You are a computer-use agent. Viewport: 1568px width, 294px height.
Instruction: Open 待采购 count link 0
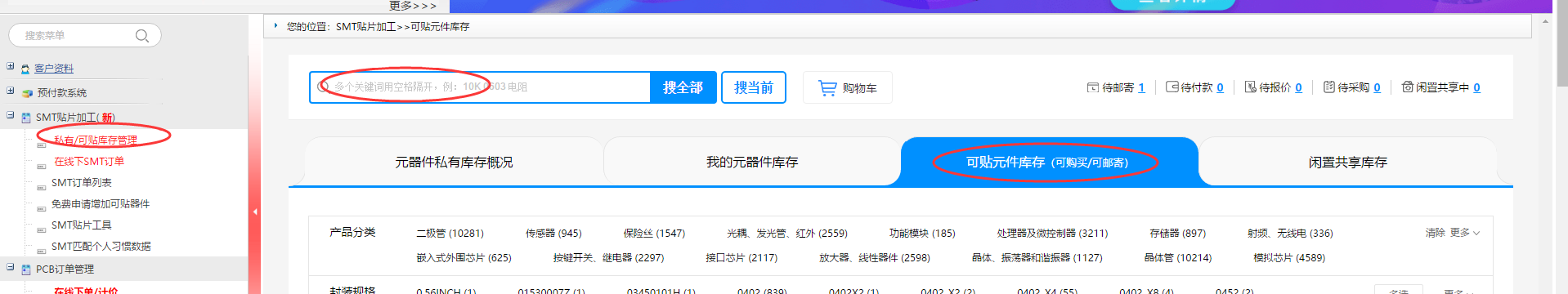[1377, 87]
